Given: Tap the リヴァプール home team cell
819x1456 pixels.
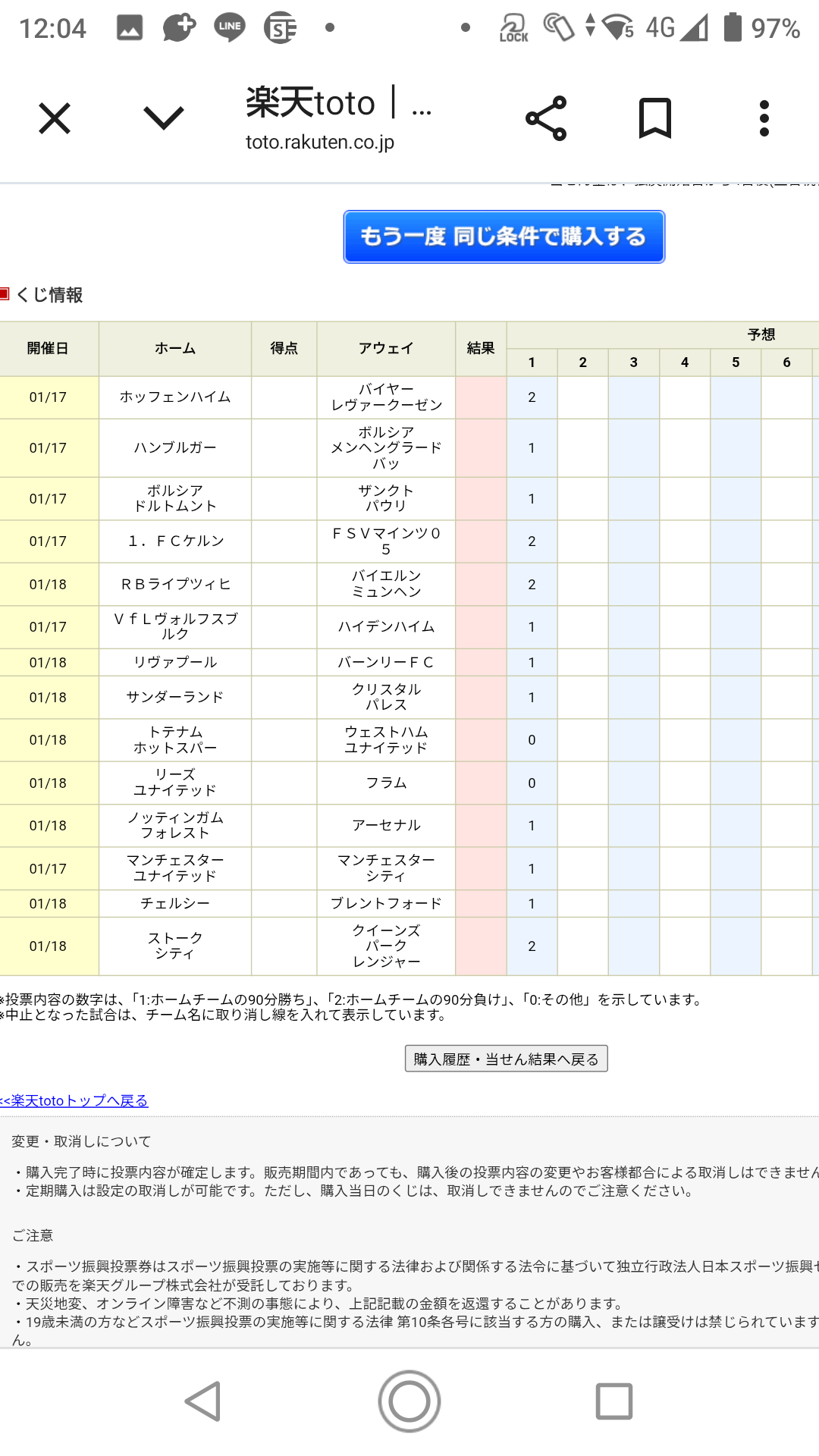Looking at the screenshot, I should 175,662.
